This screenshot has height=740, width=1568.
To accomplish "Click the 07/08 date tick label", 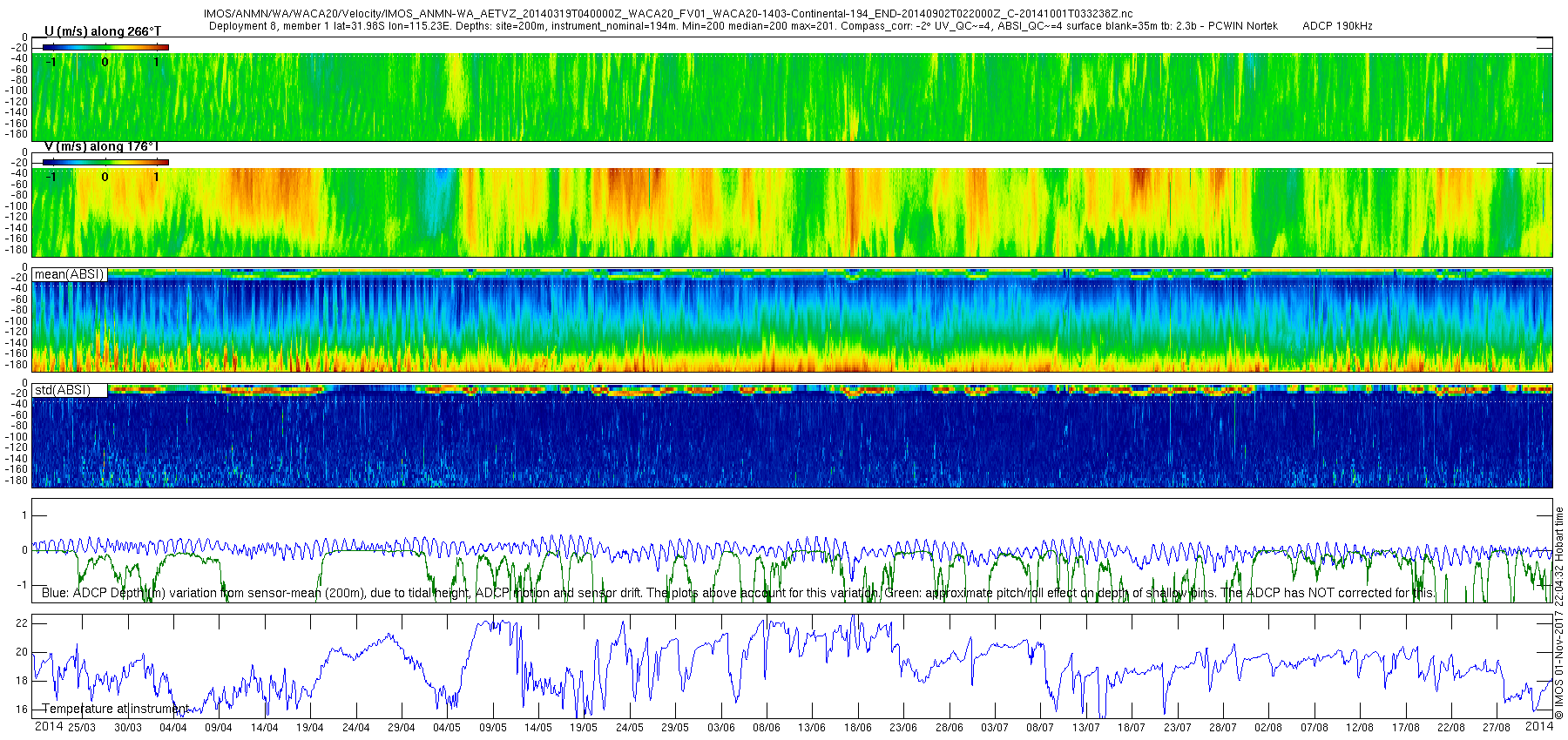I will pyautogui.click(x=1315, y=728).
